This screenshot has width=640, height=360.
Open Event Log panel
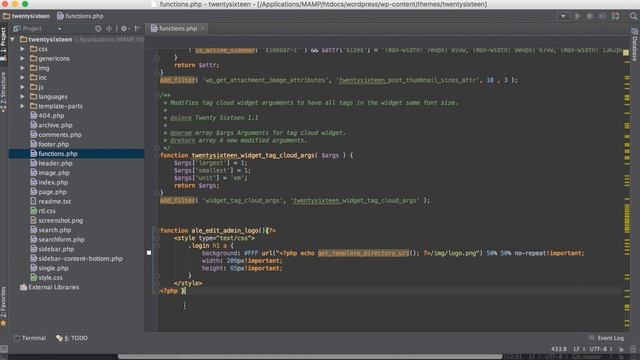point(607,338)
